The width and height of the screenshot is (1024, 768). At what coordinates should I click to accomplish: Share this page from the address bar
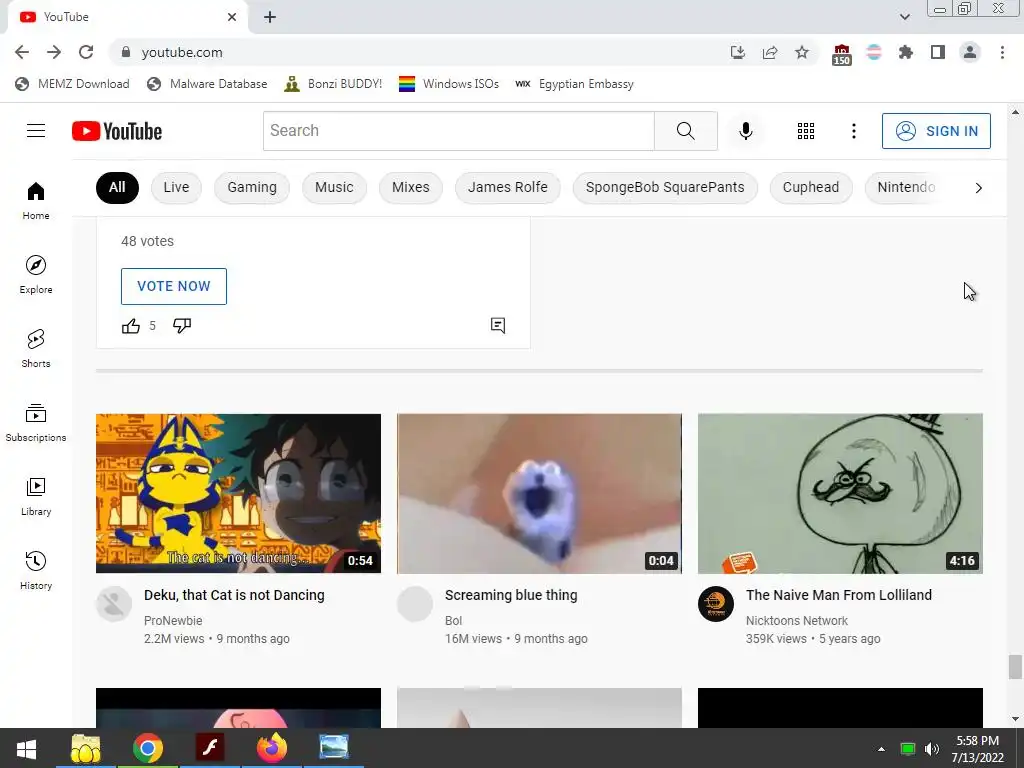point(769,52)
